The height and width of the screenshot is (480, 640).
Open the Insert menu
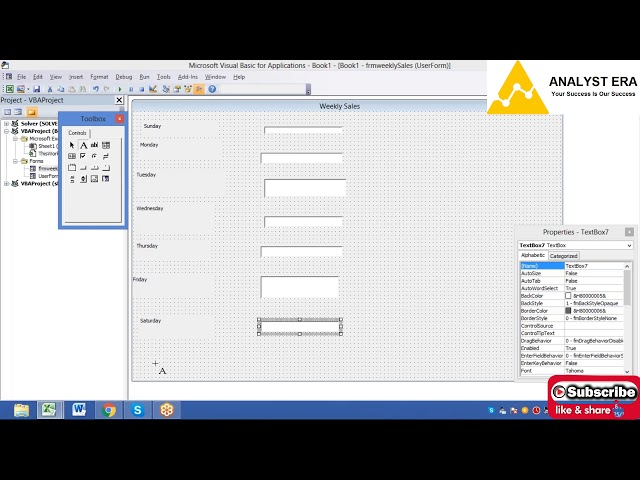click(76, 77)
